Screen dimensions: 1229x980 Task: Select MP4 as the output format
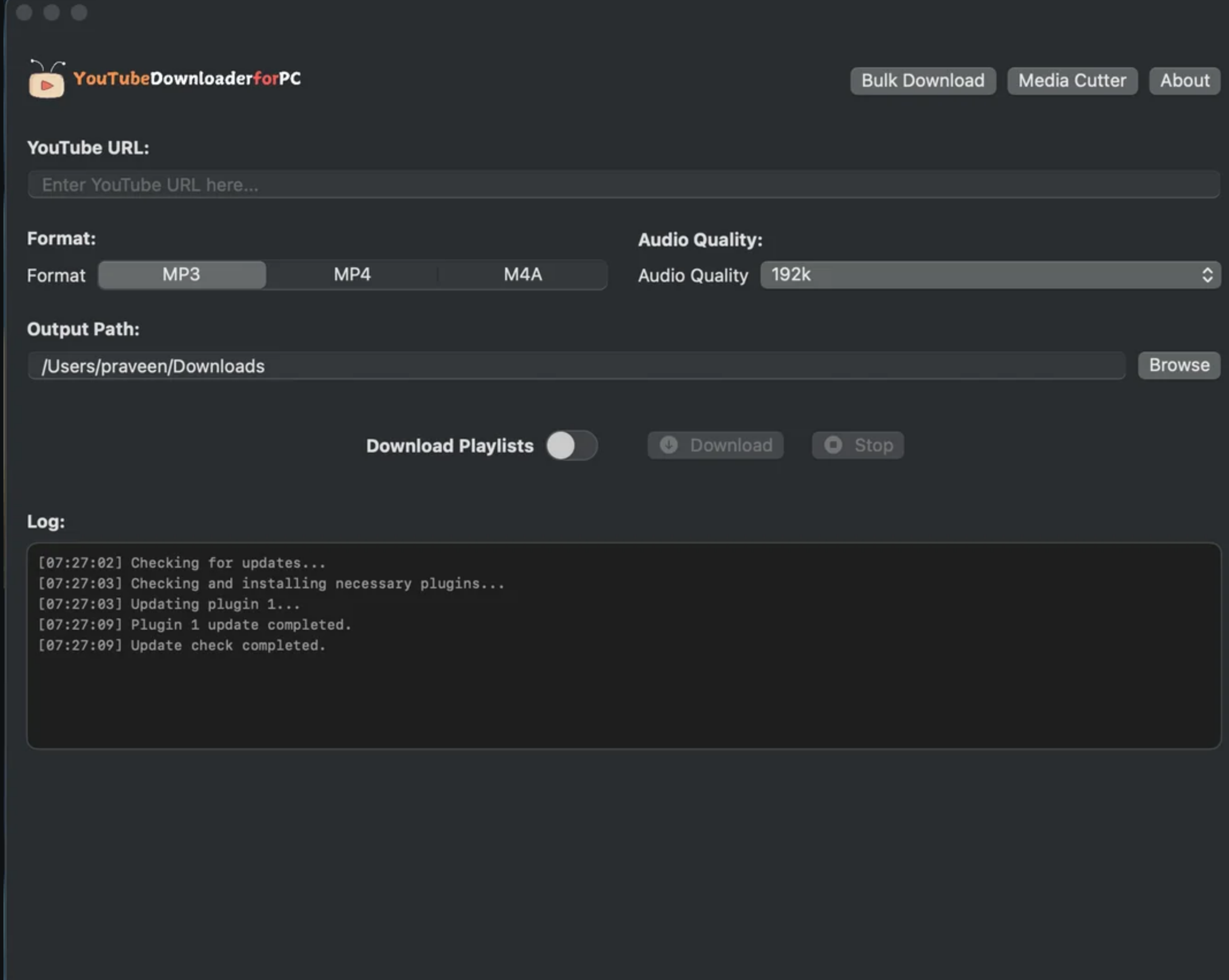click(x=352, y=275)
